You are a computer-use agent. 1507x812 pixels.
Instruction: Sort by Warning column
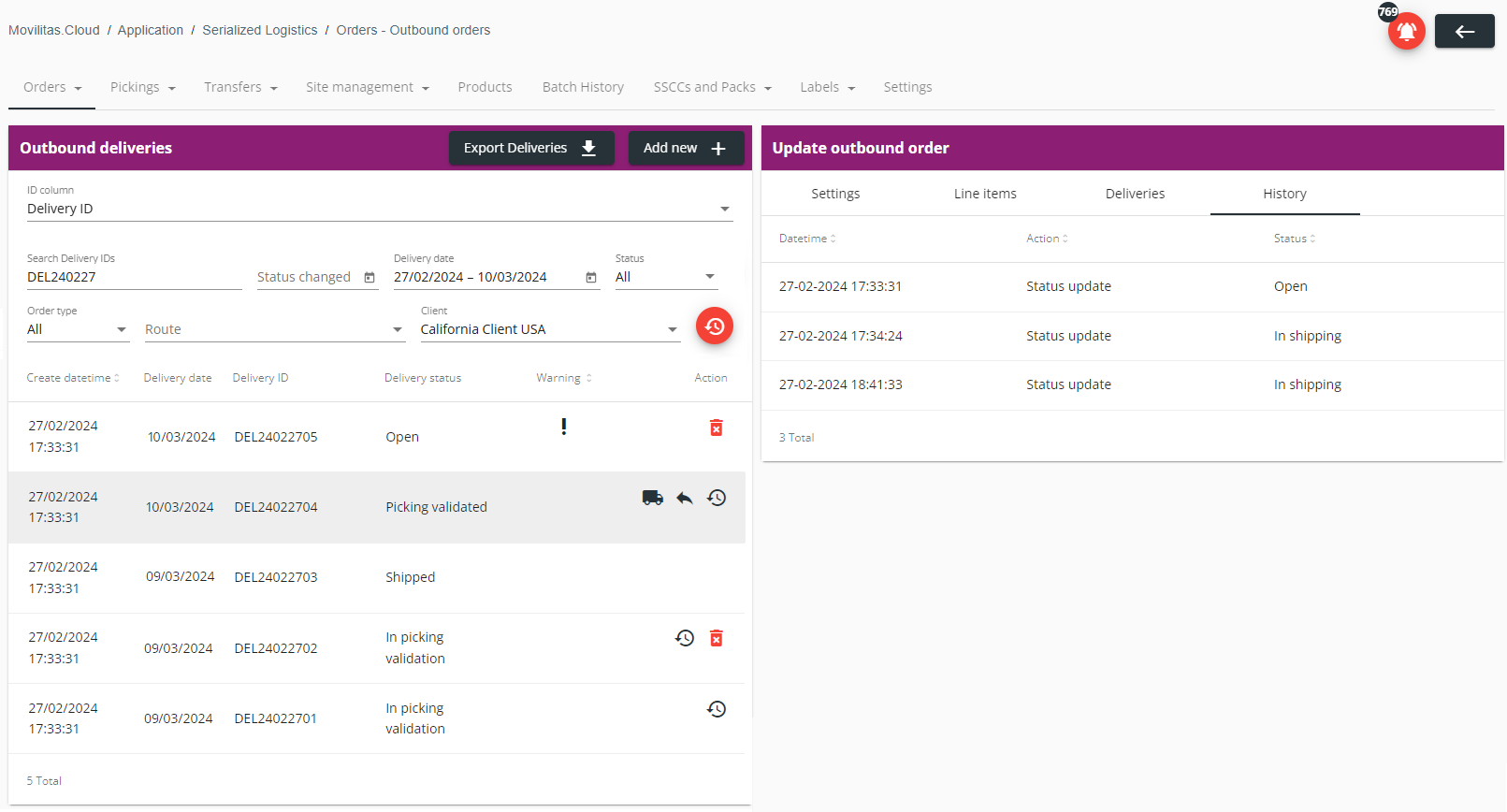point(564,378)
